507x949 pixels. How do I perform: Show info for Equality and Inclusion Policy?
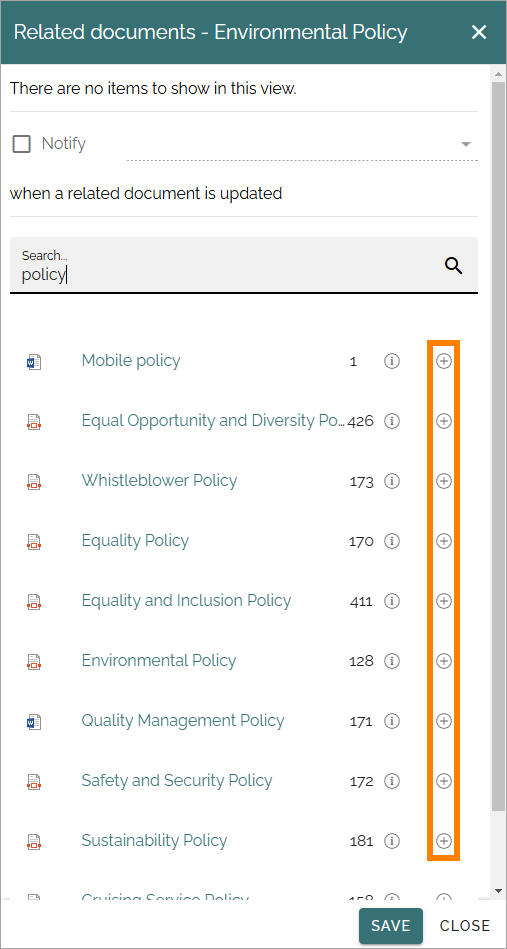click(x=392, y=601)
